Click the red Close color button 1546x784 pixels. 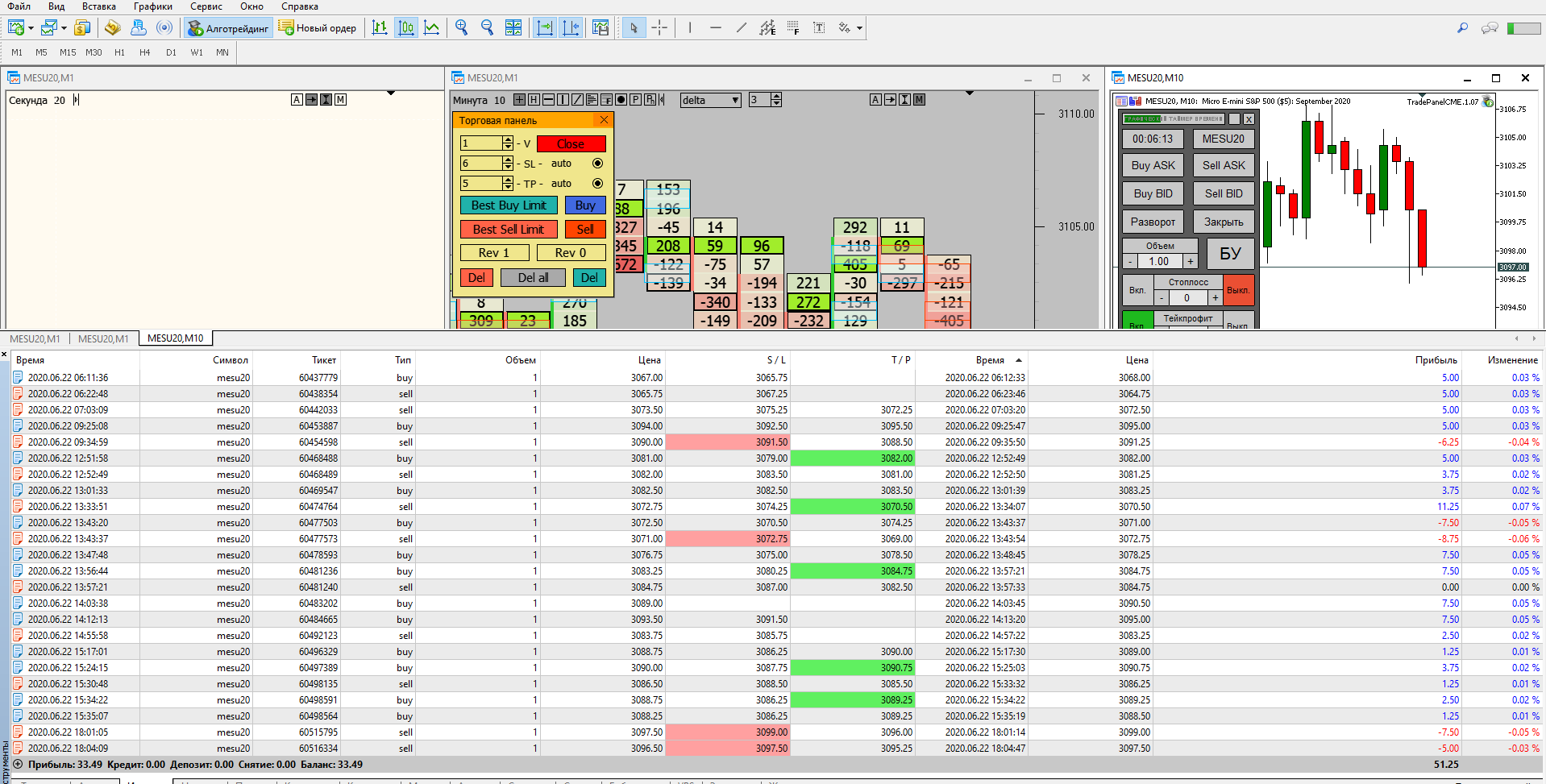click(571, 144)
